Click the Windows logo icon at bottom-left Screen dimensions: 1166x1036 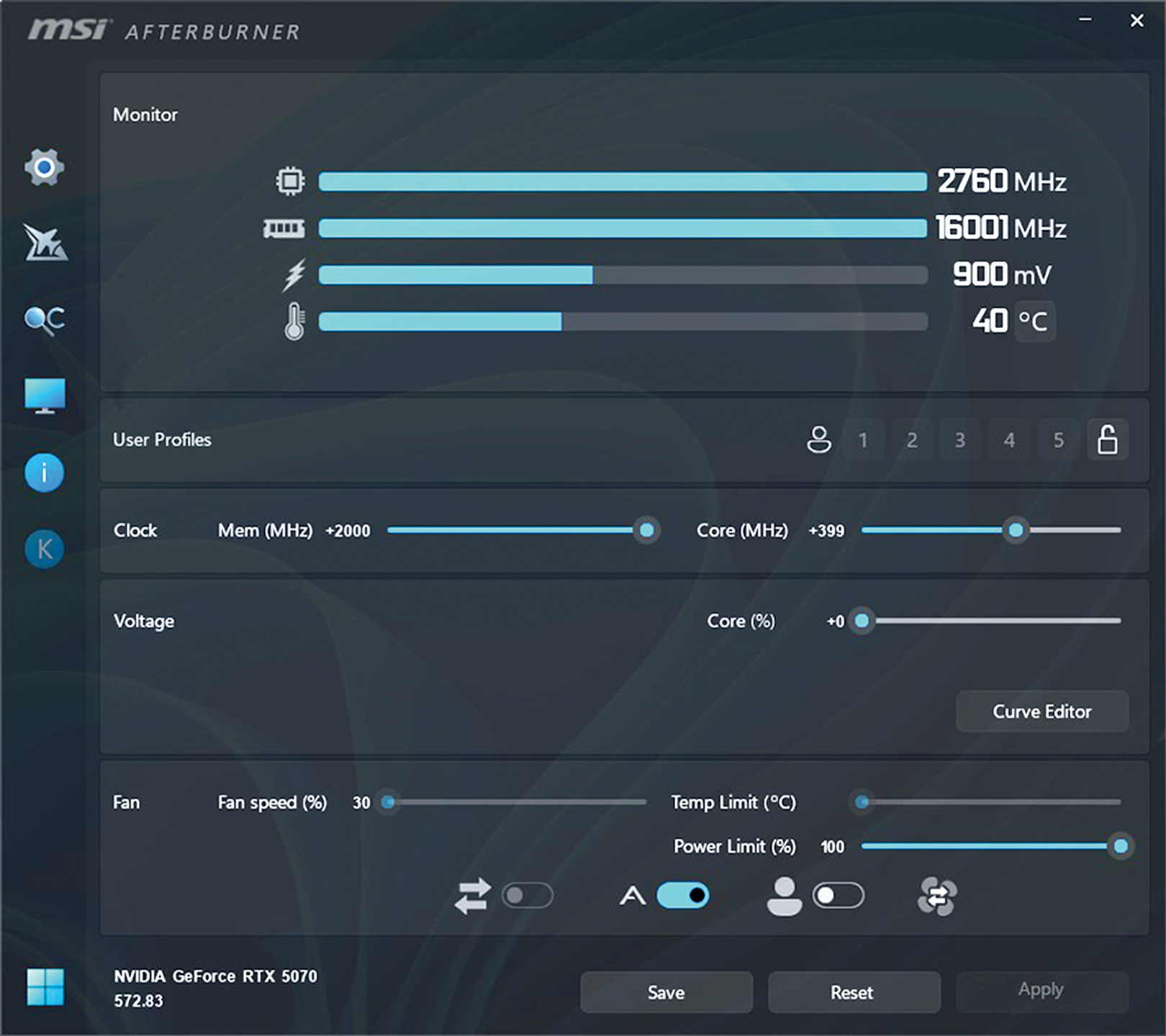click(45, 986)
